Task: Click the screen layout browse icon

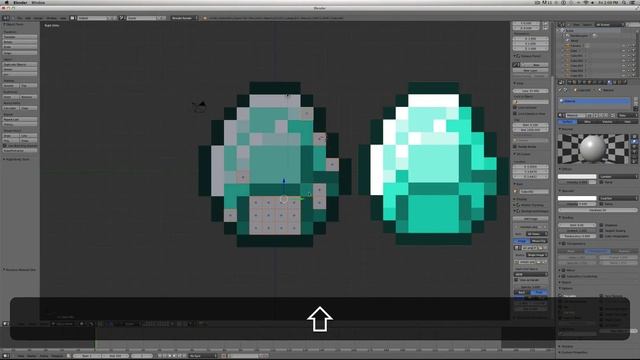Action: point(73,18)
